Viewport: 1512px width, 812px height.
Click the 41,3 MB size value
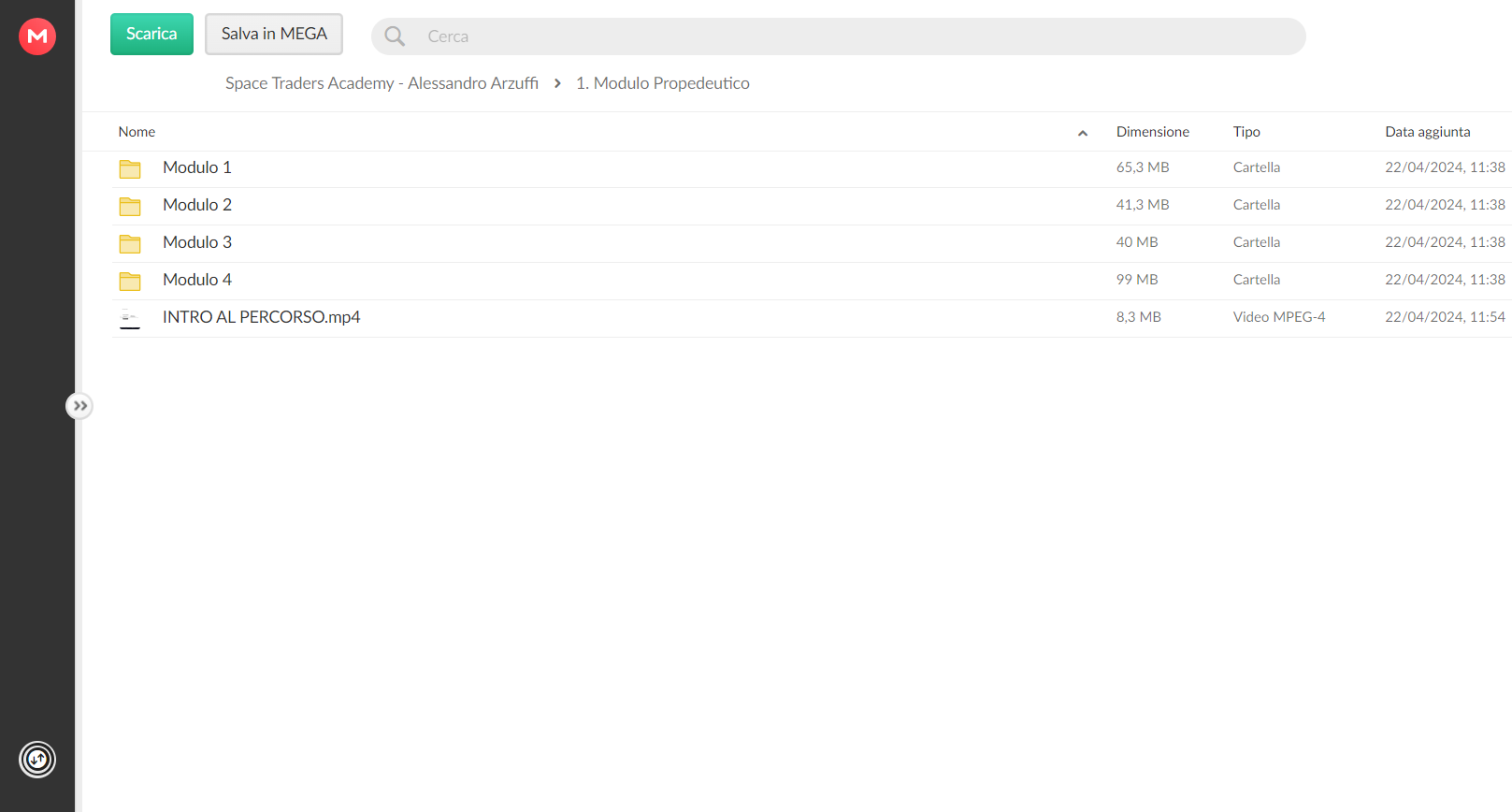click(x=1143, y=205)
